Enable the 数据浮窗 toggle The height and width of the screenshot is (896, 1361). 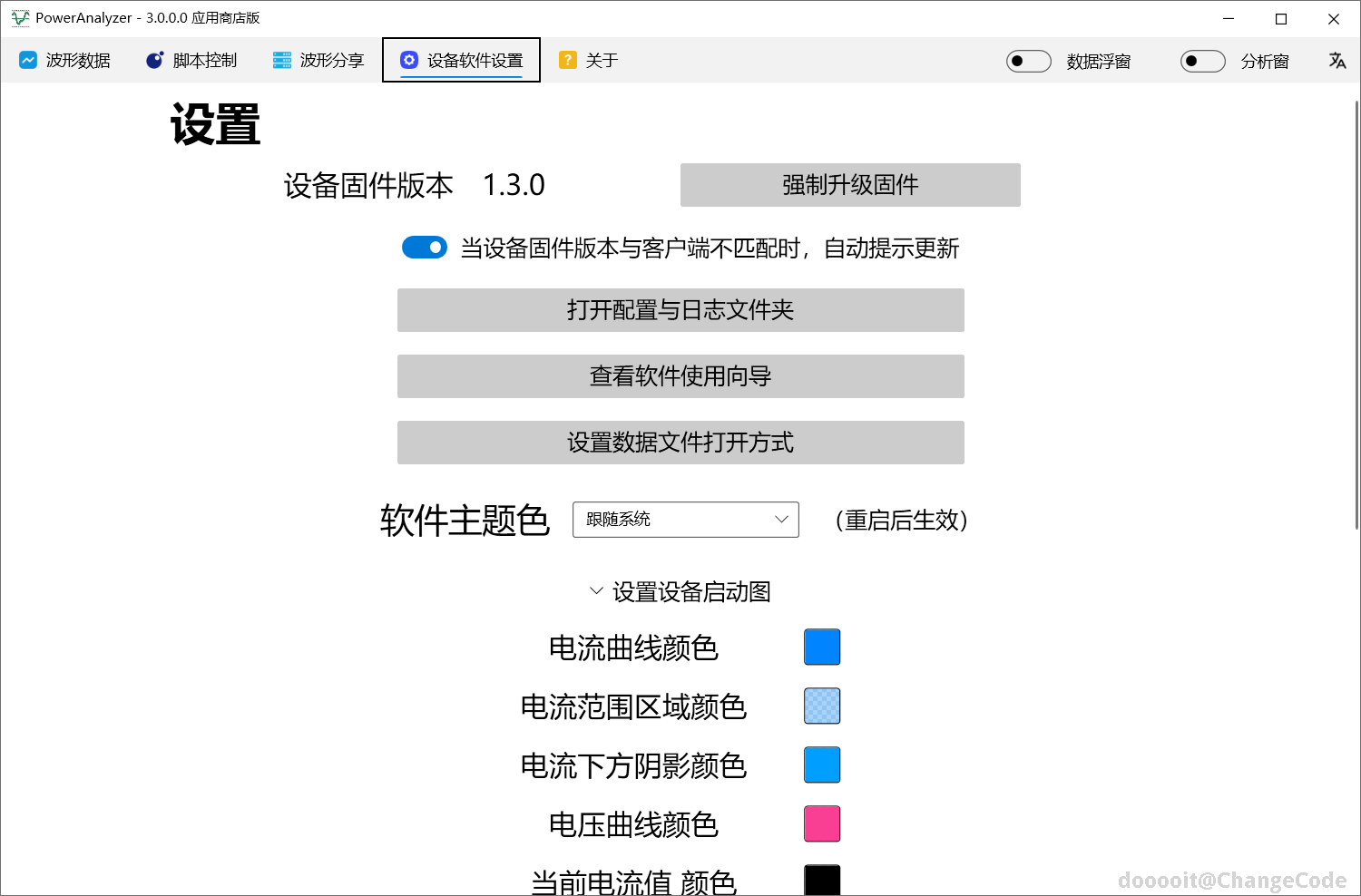click(1028, 61)
